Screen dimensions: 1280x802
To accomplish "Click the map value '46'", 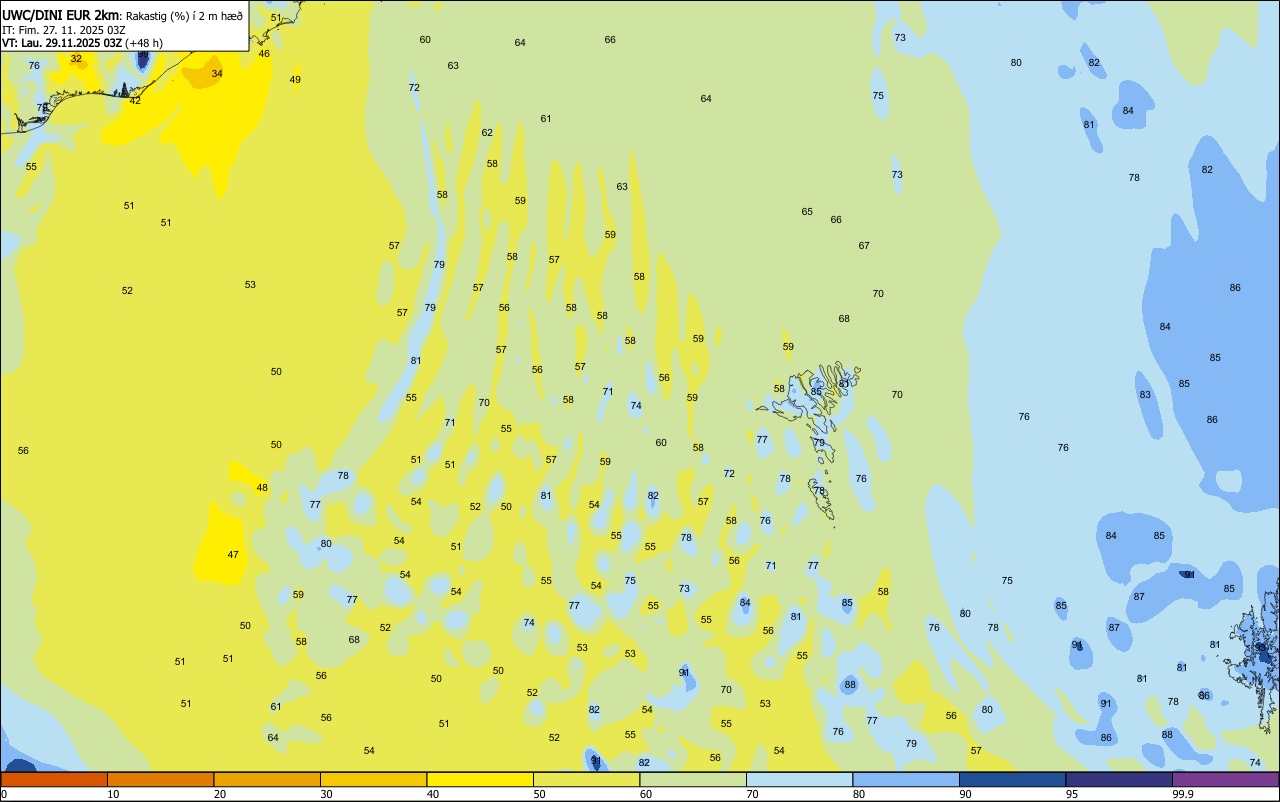I will [x=264, y=54].
